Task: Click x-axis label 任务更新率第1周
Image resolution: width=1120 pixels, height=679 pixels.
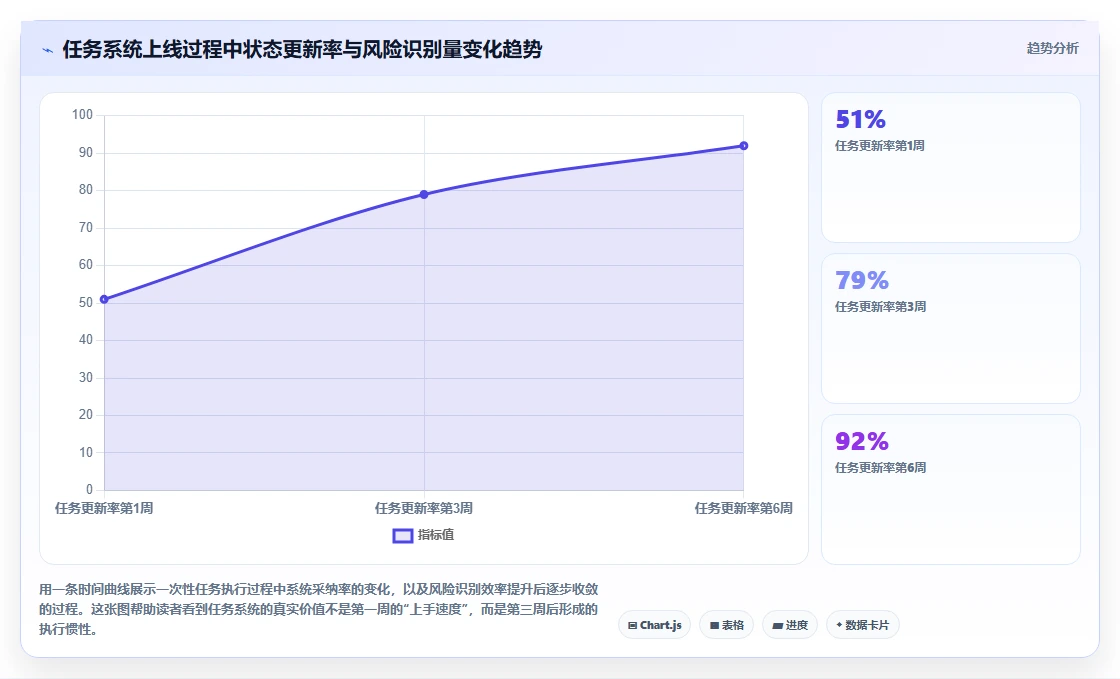Action: coord(104,508)
